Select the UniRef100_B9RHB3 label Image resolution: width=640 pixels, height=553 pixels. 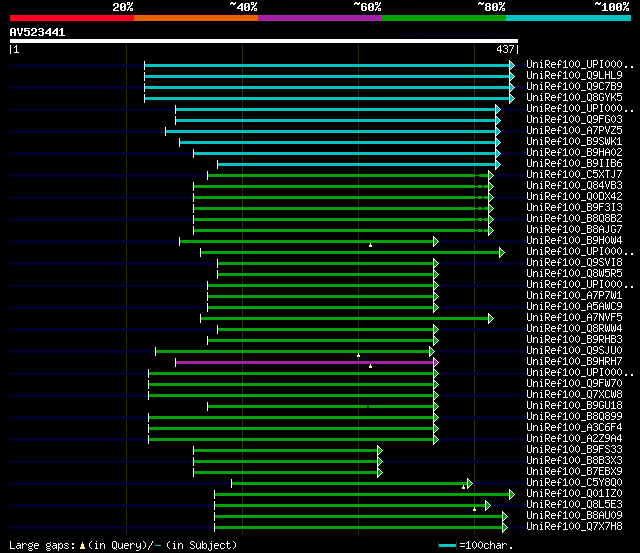[574, 340]
